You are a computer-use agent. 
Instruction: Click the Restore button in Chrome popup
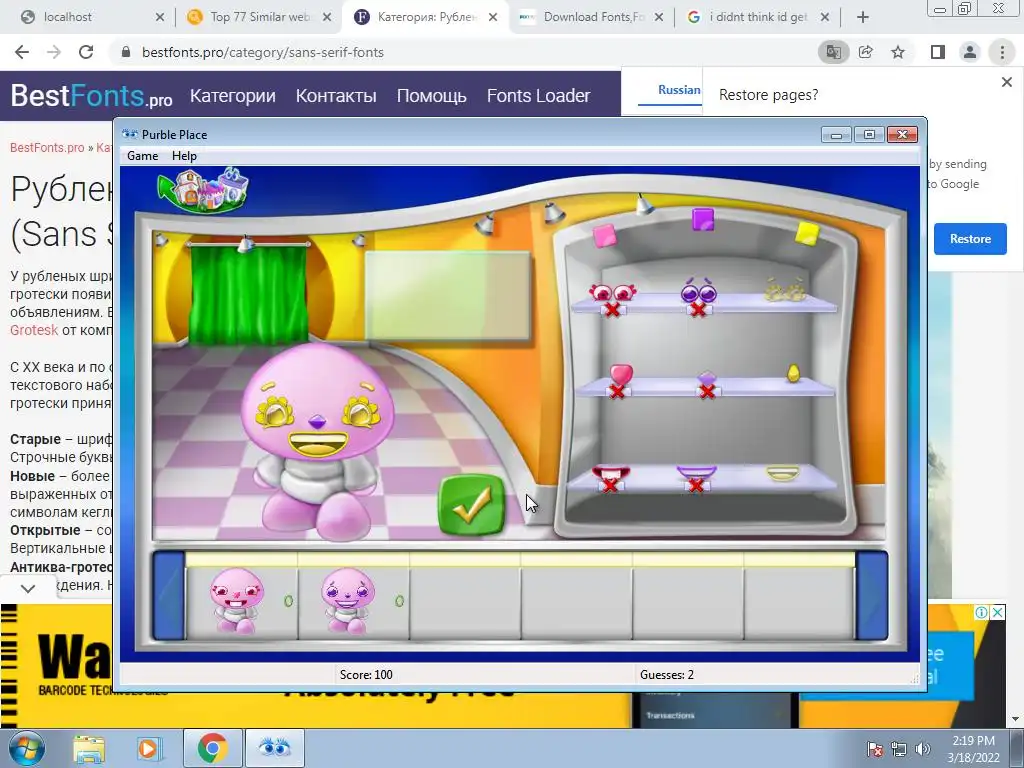(970, 239)
